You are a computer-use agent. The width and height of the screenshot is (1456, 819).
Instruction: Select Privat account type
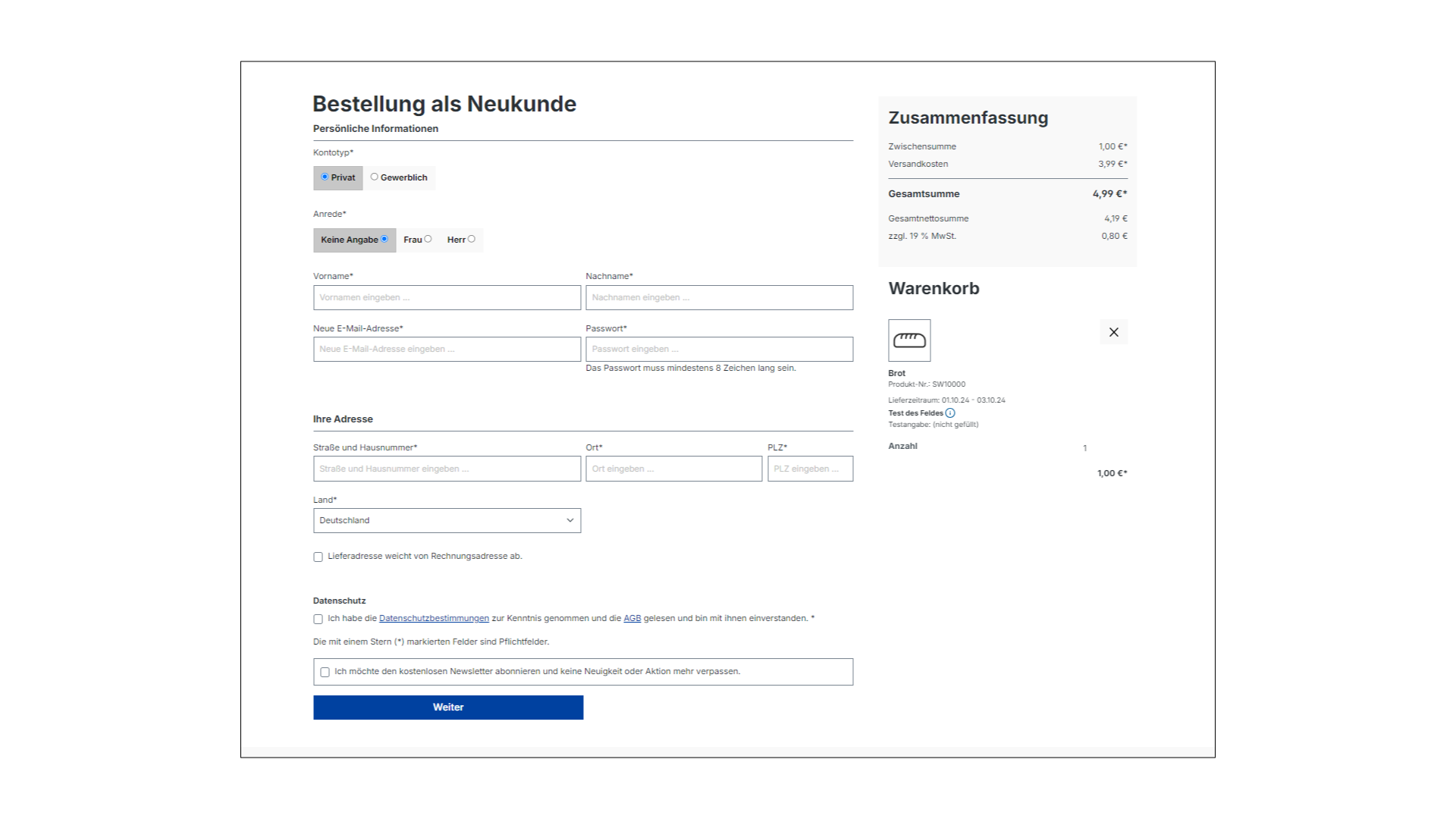(x=338, y=177)
